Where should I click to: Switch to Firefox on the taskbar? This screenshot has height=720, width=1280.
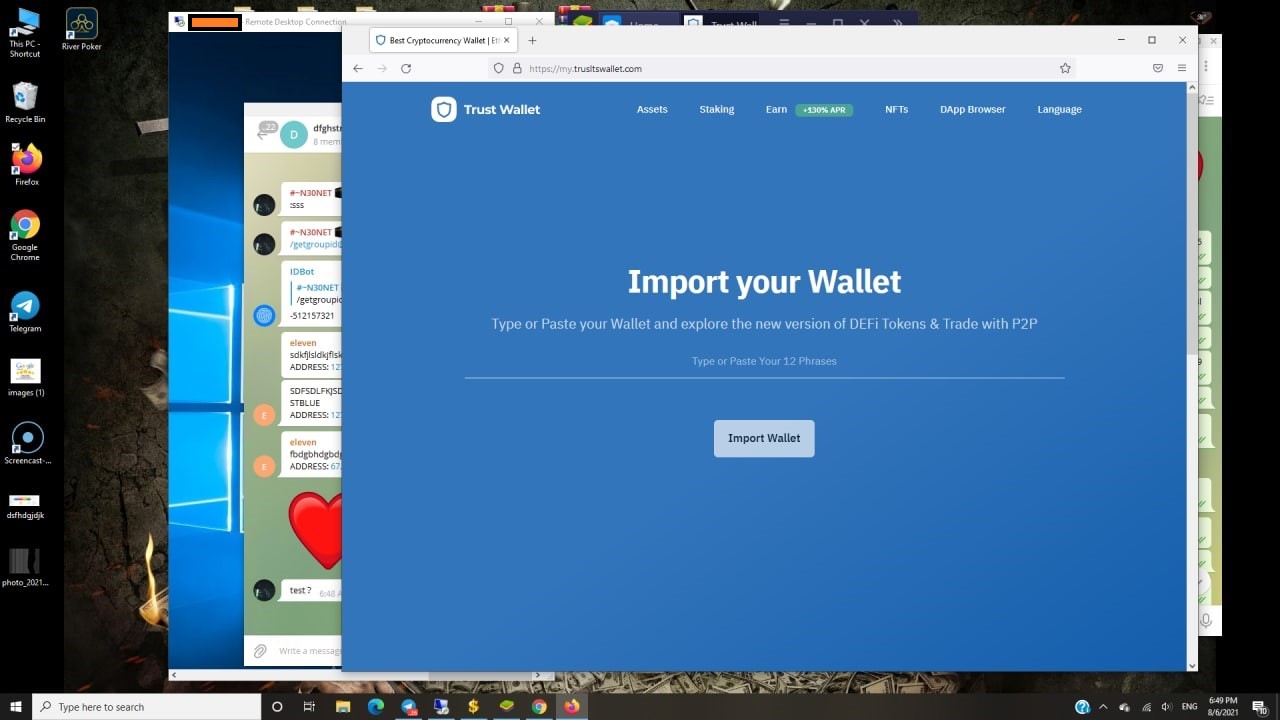click(x=572, y=707)
